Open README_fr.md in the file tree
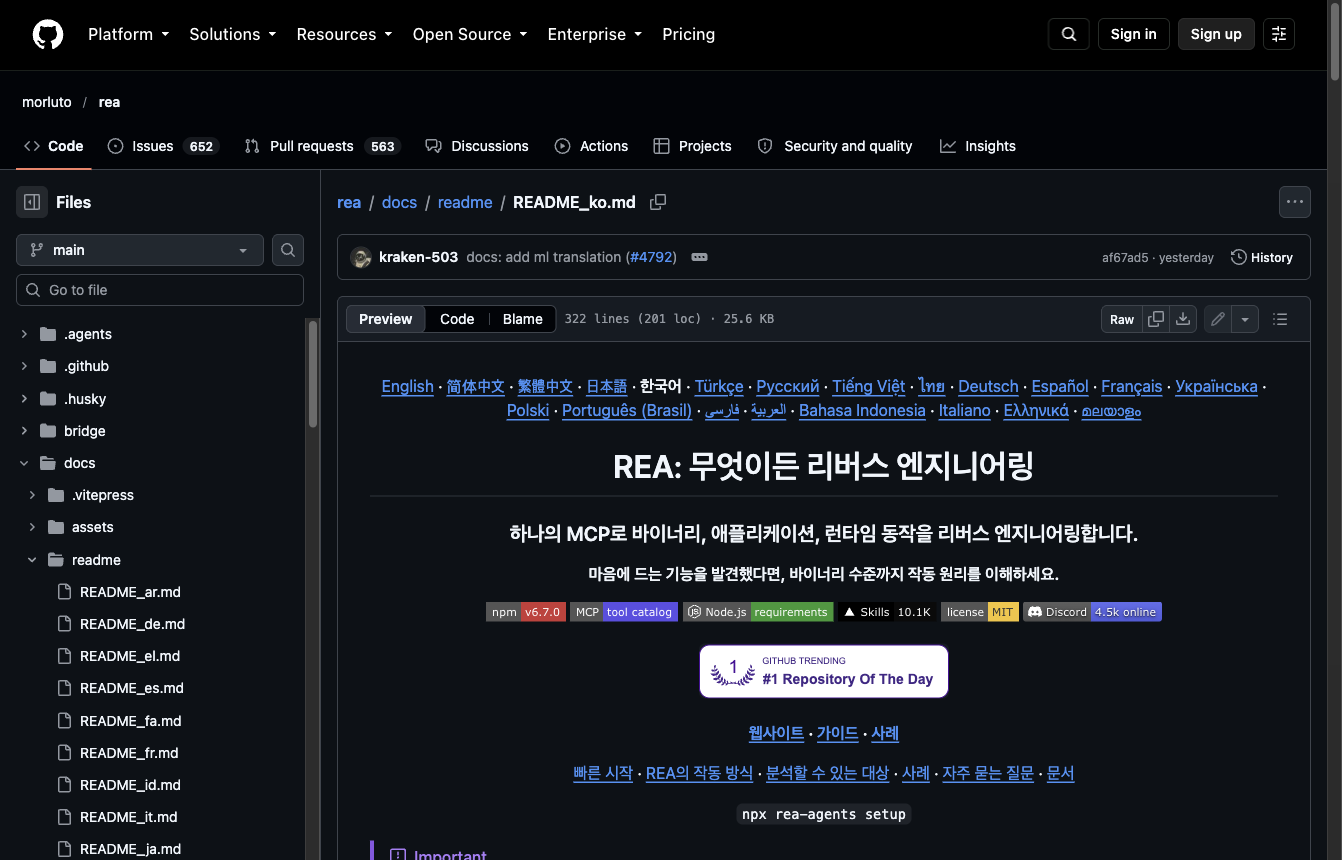Screen dimensions: 1342x860 129,753
